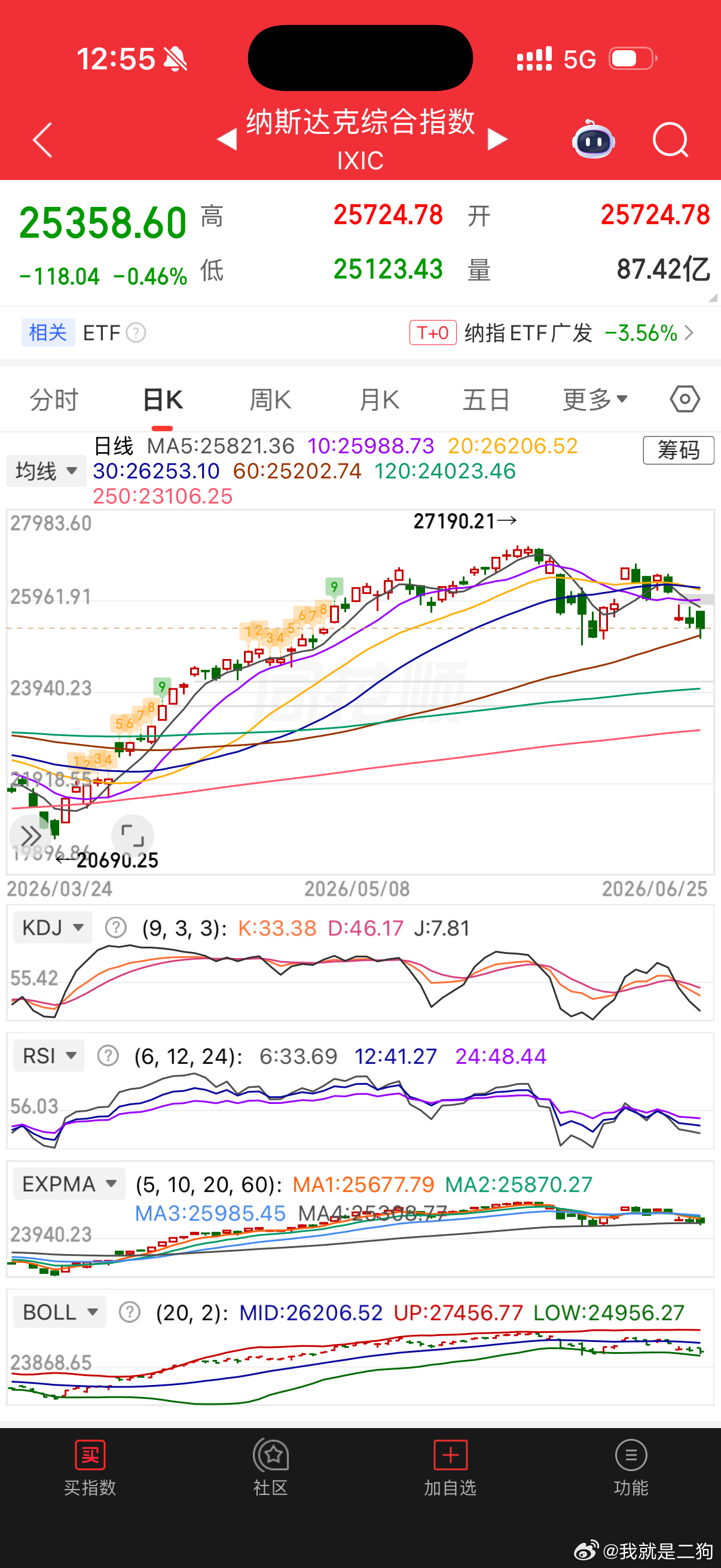Open the 筹码 chip distribution button
Image resolution: width=721 pixels, height=1568 pixels.
tap(679, 450)
